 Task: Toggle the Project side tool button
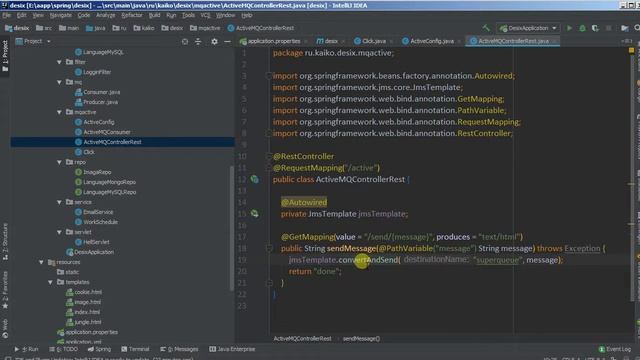point(5,56)
